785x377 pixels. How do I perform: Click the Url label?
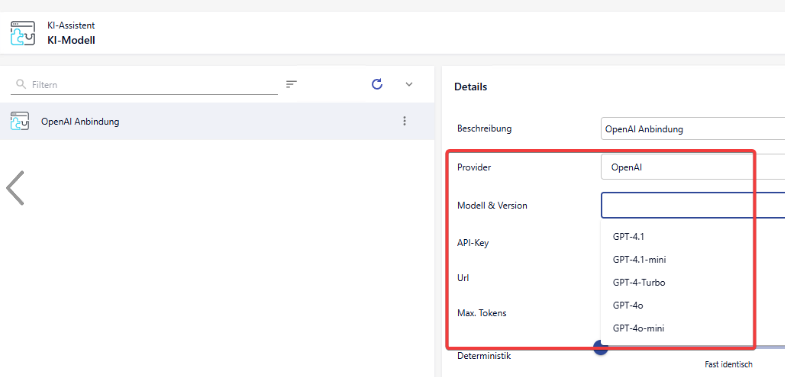[463, 277]
